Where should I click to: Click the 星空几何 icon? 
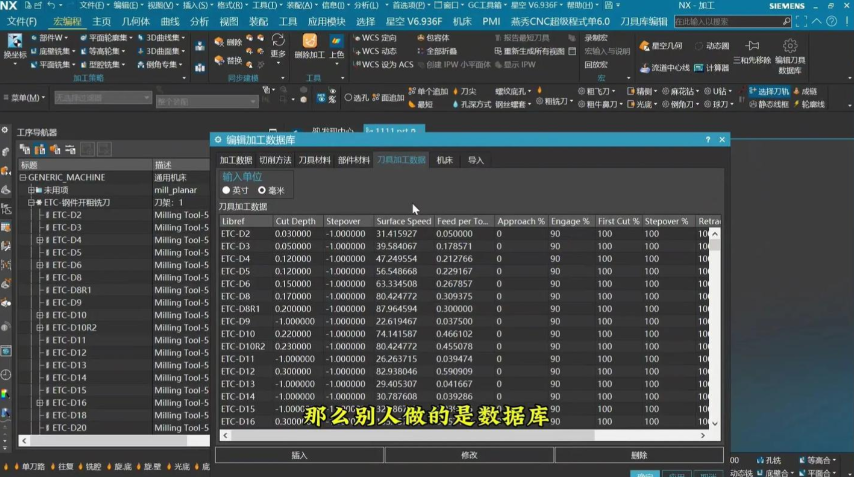[x=661, y=46]
